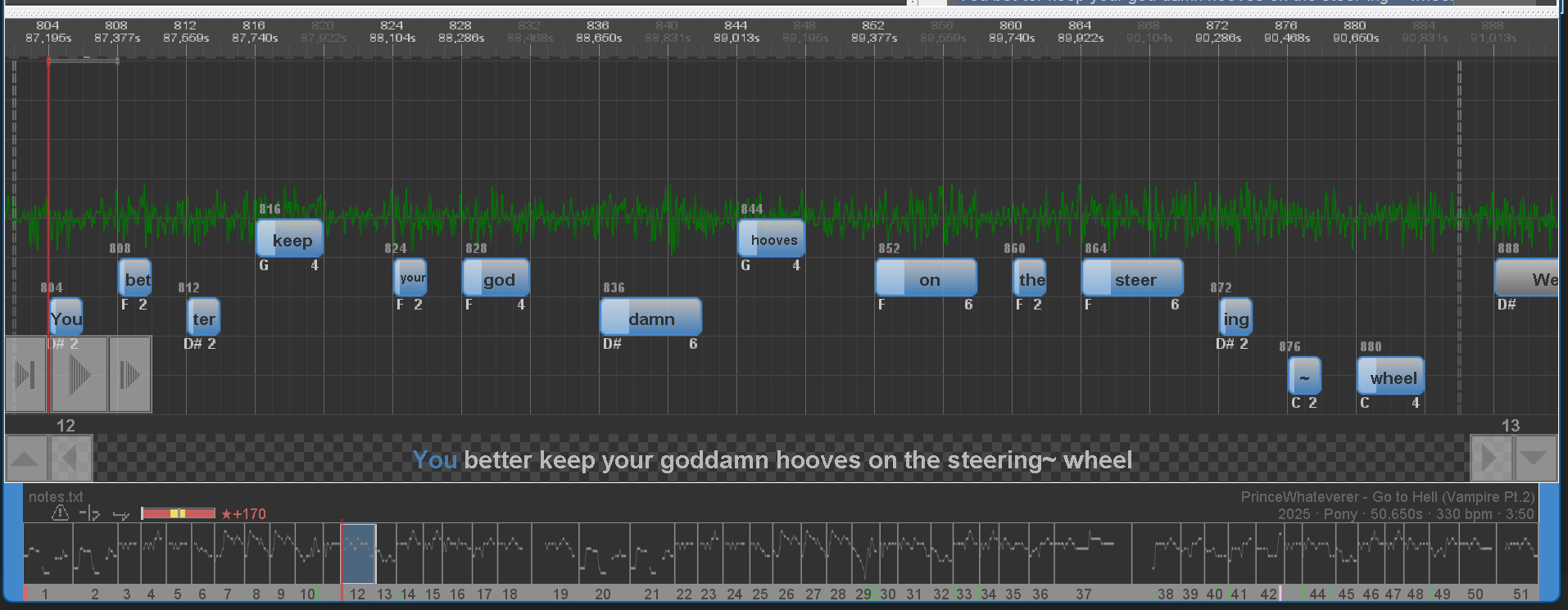Click dash-bar-arrow icon beside warning triangle
This screenshot has width=1568, height=610.
tap(89, 513)
